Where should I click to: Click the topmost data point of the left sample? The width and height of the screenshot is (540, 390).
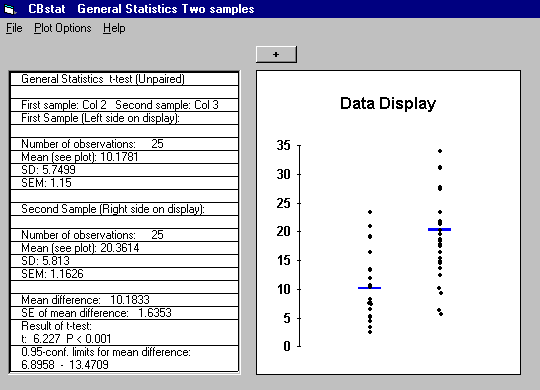tap(370, 212)
